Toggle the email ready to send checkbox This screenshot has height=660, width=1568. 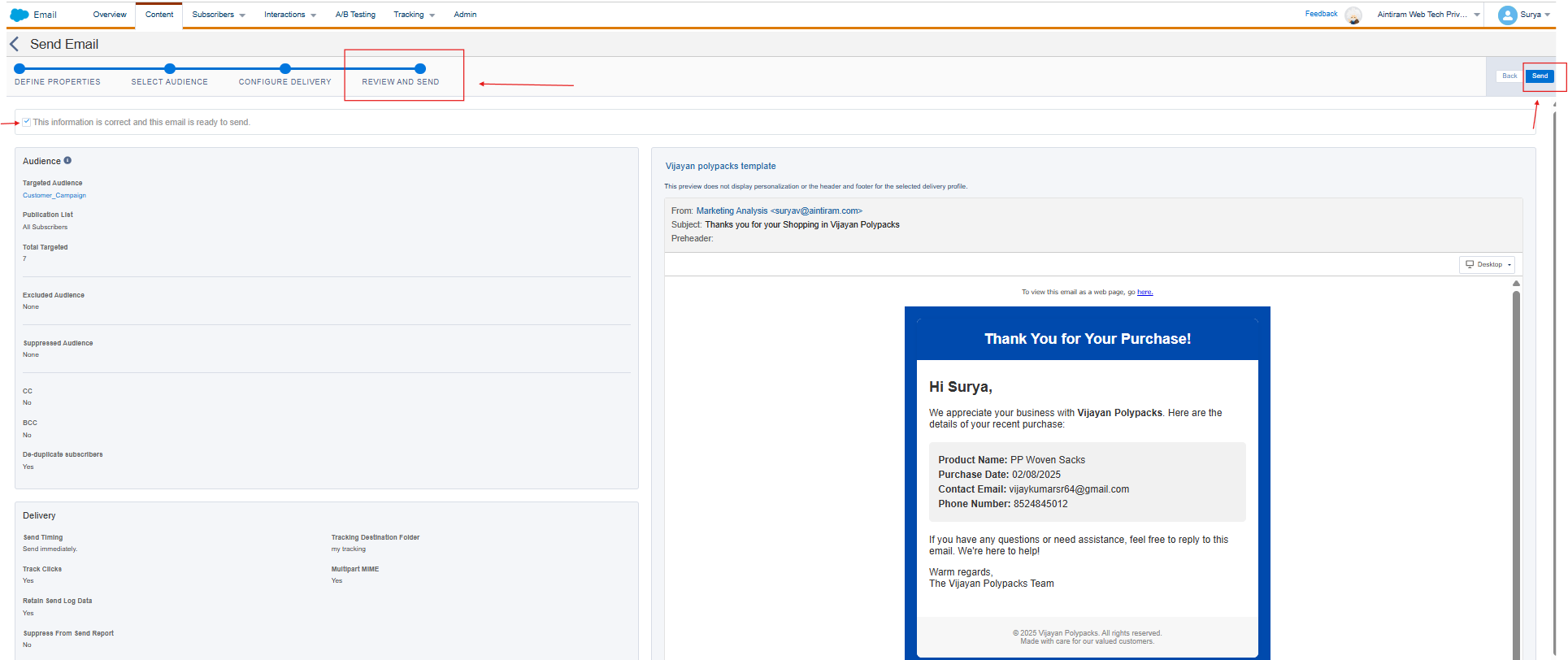[x=27, y=122]
